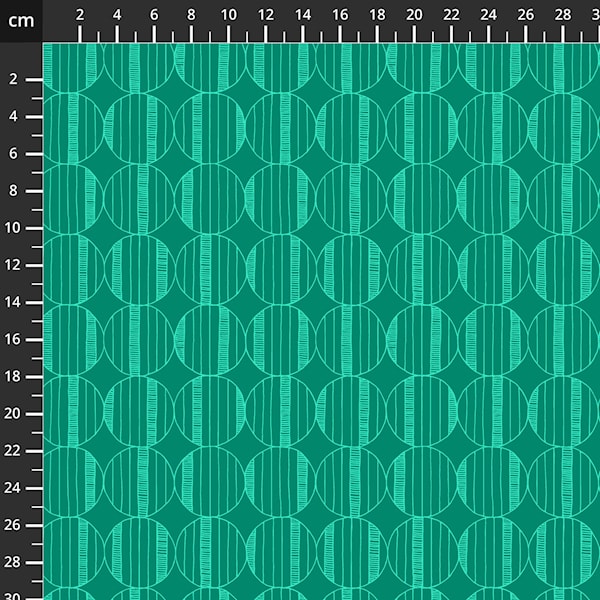
Task: Click the 16 mark on the horizontal ruler
Action: coord(340,15)
